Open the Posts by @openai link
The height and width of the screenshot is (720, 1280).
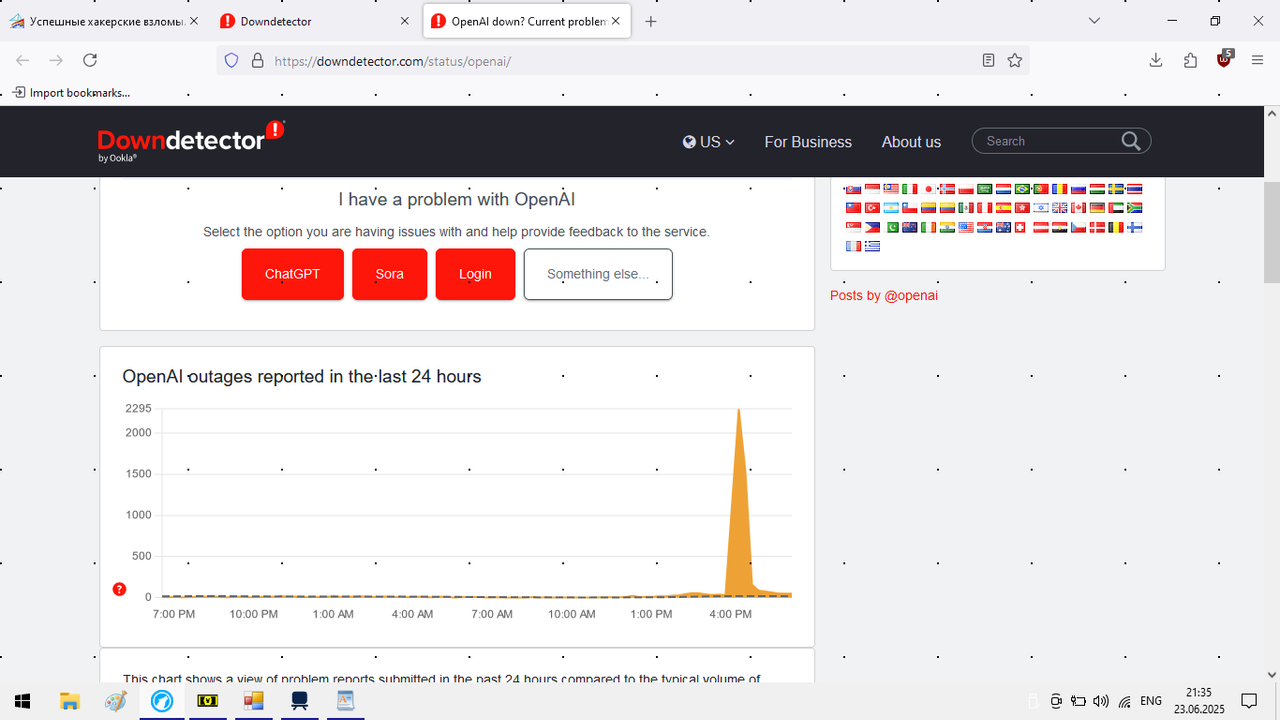(x=884, y=295)
